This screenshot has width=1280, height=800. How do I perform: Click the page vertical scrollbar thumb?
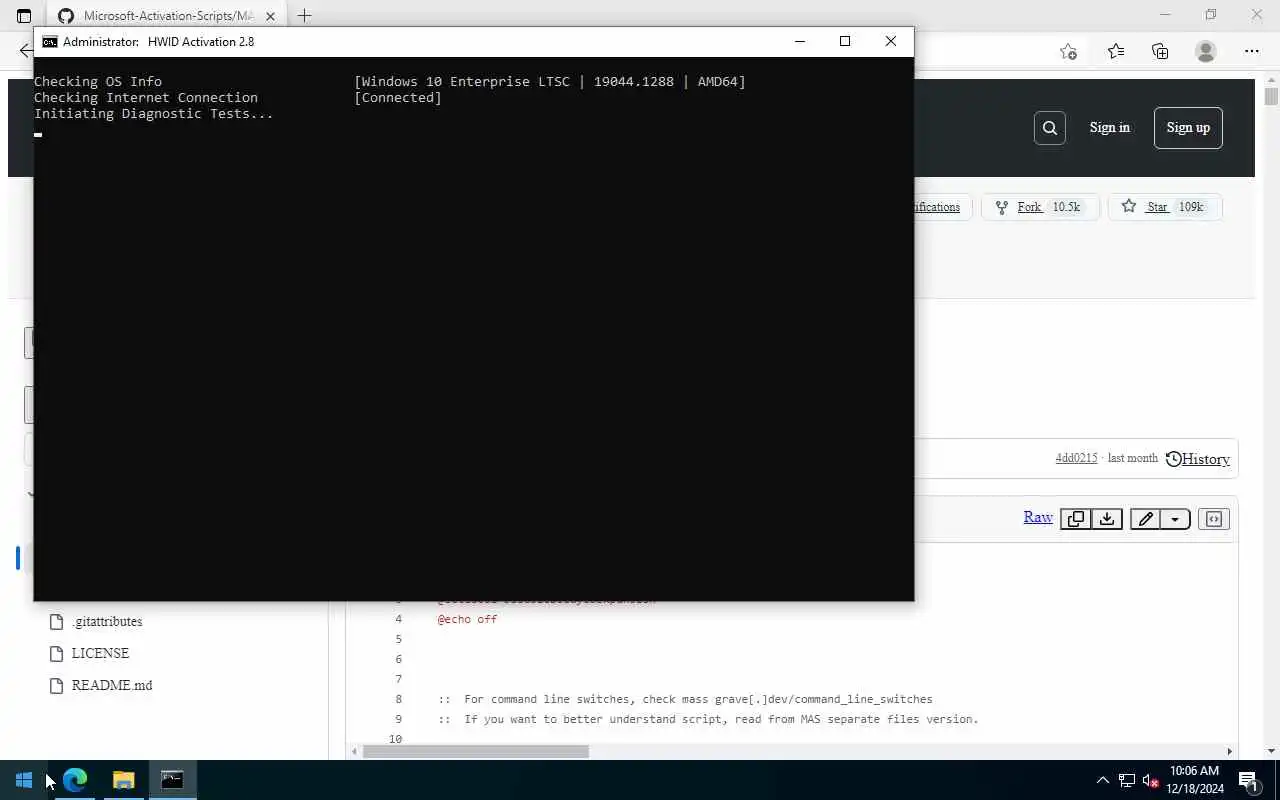coord(1271,96)
